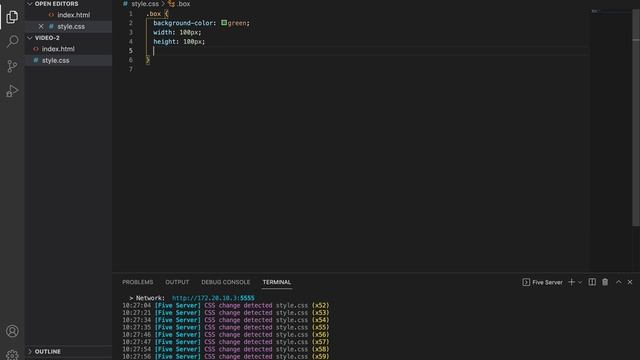Click the CSS icon in the breadcrumb bar
640x360 pixels.
coord(125,4)
